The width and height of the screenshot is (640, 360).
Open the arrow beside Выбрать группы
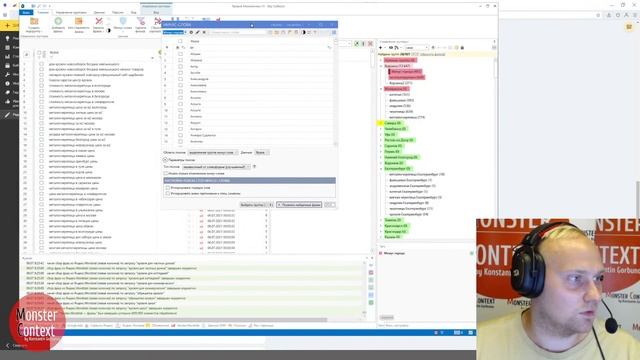(x=271, y=205)
